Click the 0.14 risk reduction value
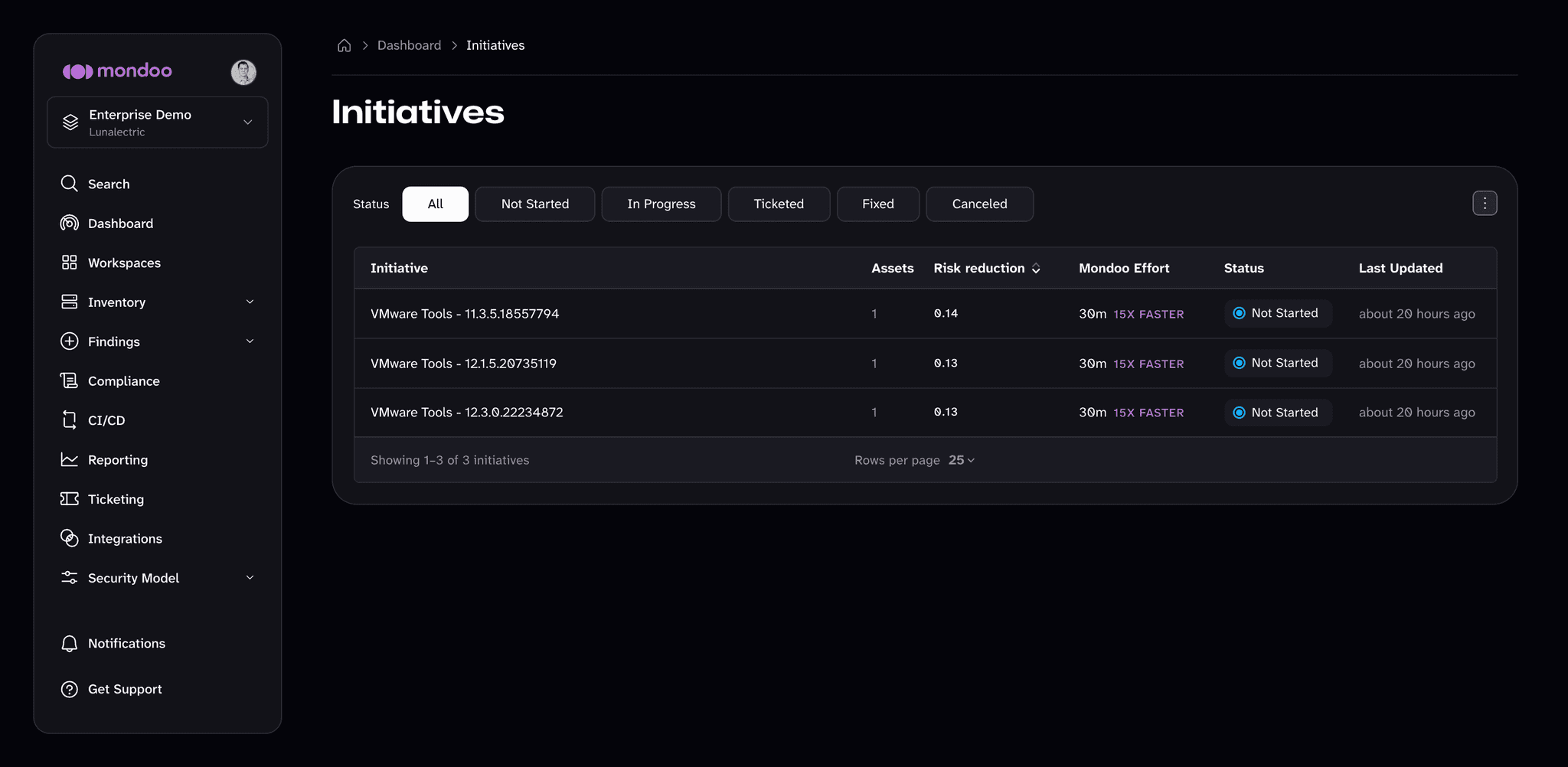 click(x=946, y=313)
